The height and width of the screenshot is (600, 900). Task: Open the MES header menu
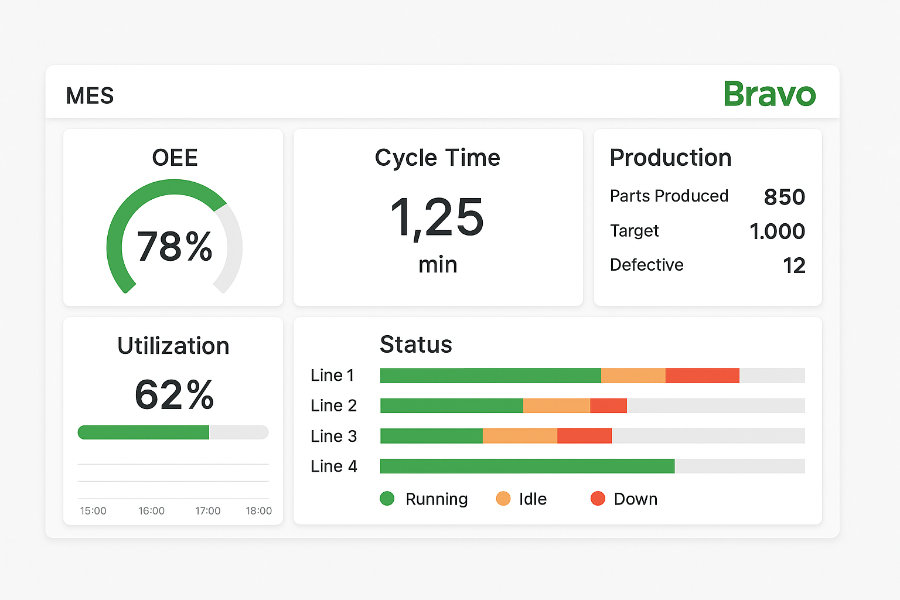[x=89, y=96]
